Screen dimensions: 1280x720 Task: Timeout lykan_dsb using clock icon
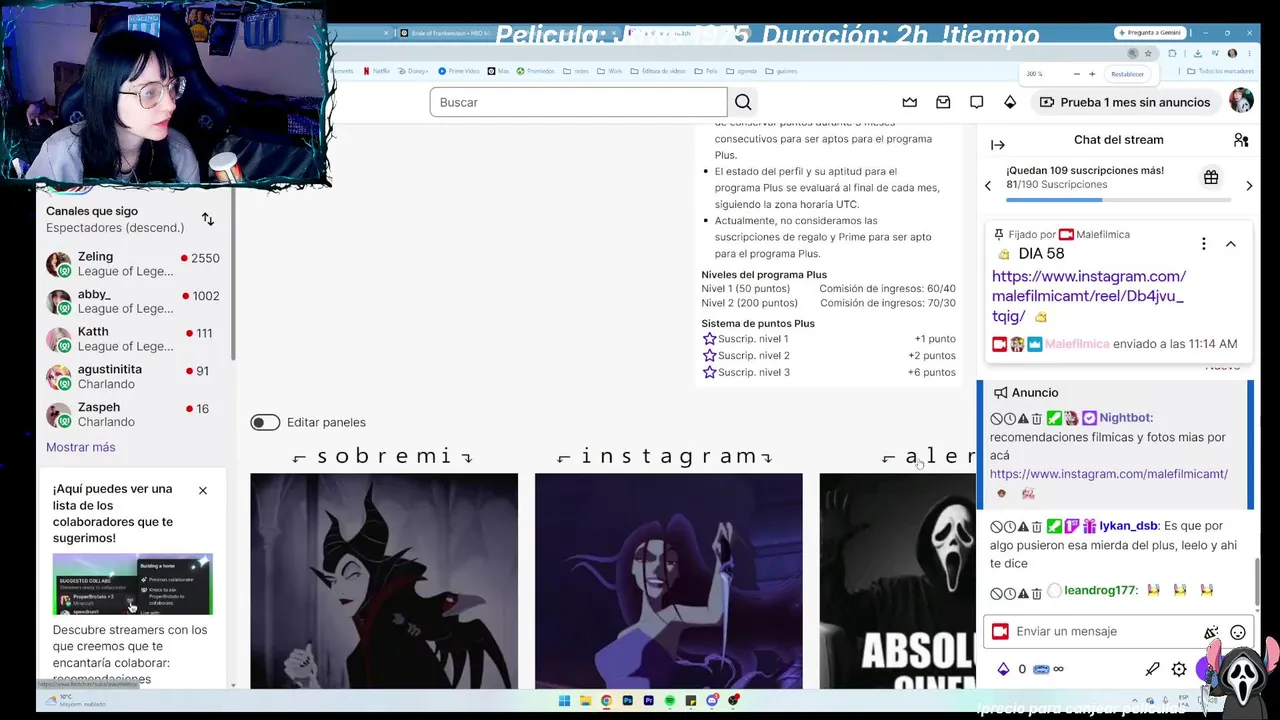tap(1009, 527)
